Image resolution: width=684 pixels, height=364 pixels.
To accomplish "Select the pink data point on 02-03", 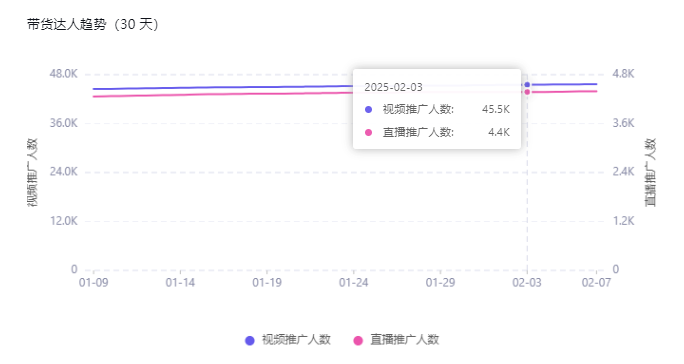I will pyautogui.click(x=527, y=92).
